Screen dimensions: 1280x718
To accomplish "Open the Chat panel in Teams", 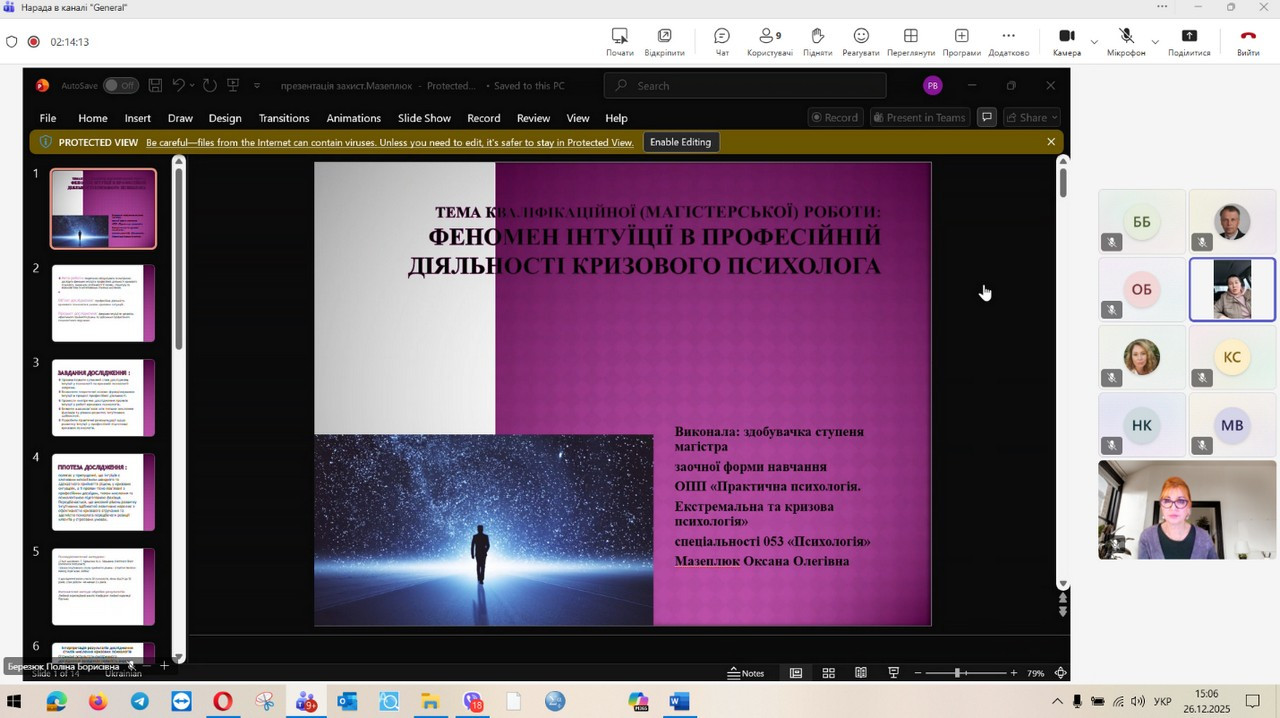I will 721,41.
